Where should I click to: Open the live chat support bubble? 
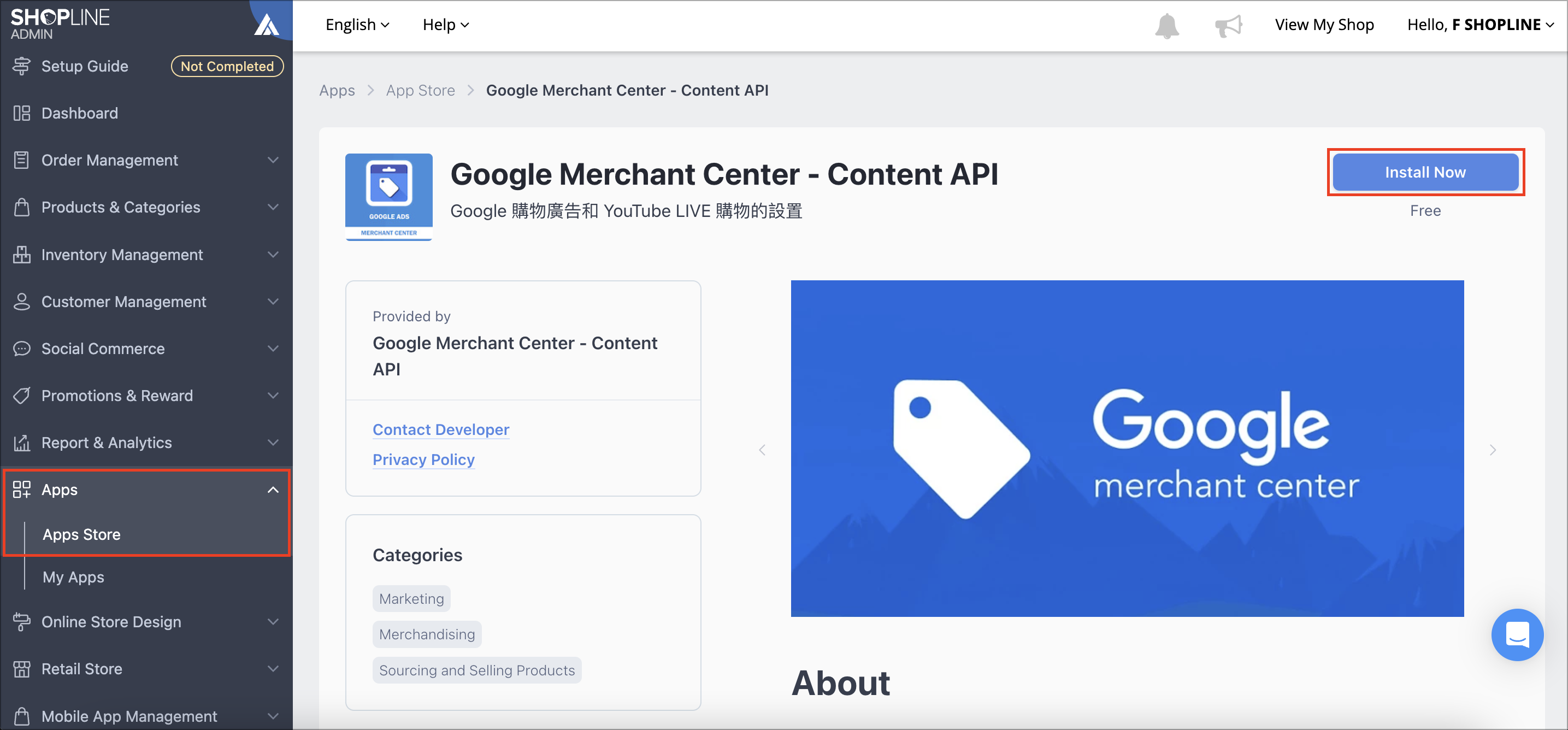click(x=1517, y=634)
